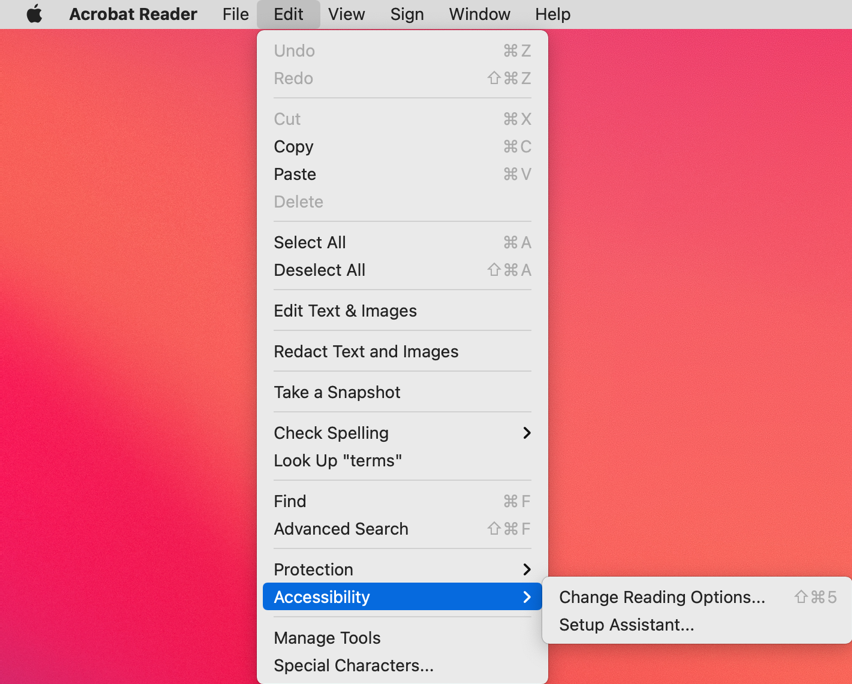Open the File menu
Screen dimensions: 852x684
[x=235, y=14]
